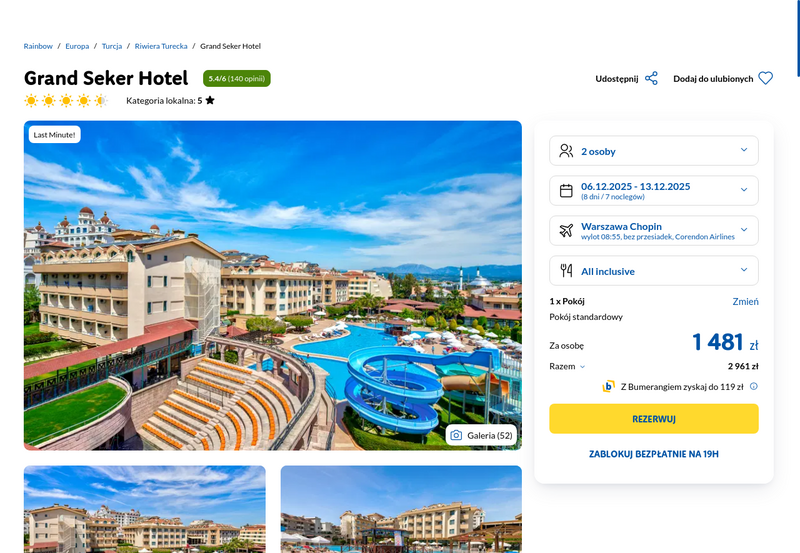800x553 pixels.
Task: Open the All inclusive board dropdown
Action: [654, 271]
